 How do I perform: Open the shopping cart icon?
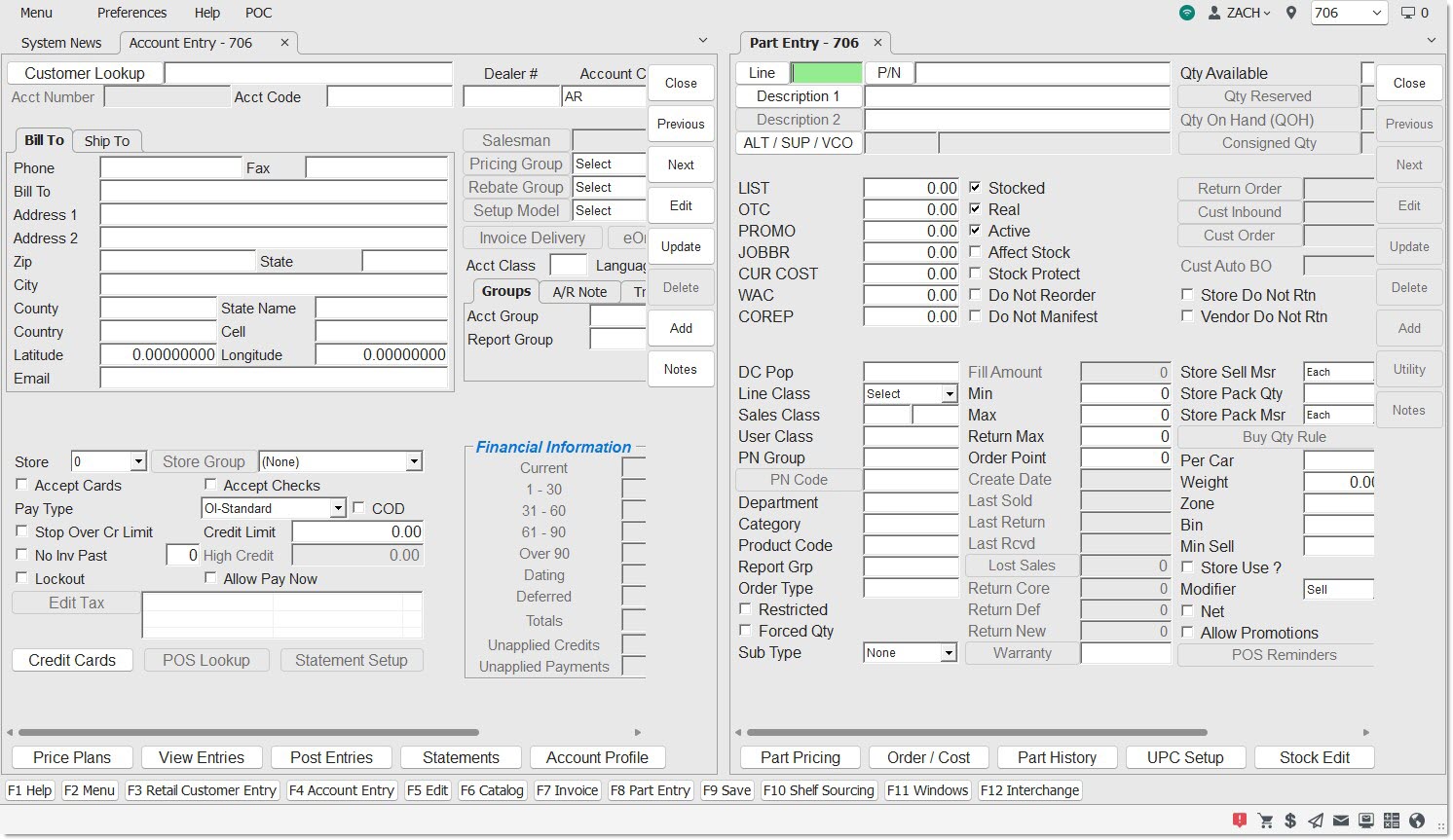point(1265,821)
